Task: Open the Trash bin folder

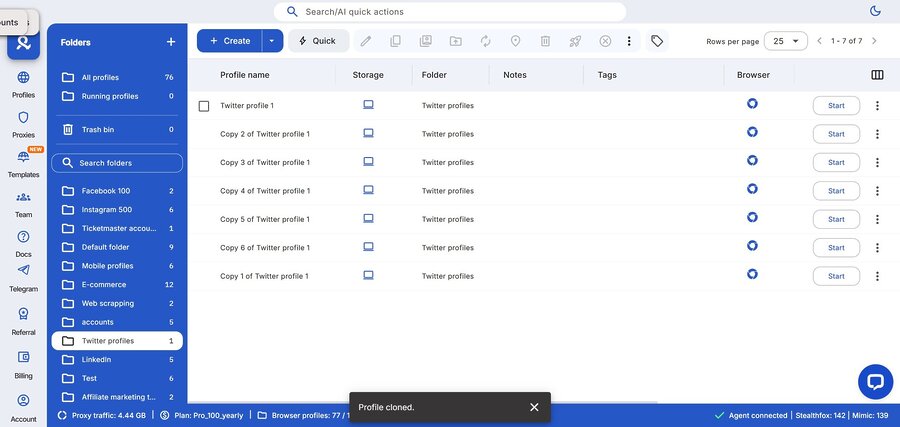Action: (x=117, y=130)
